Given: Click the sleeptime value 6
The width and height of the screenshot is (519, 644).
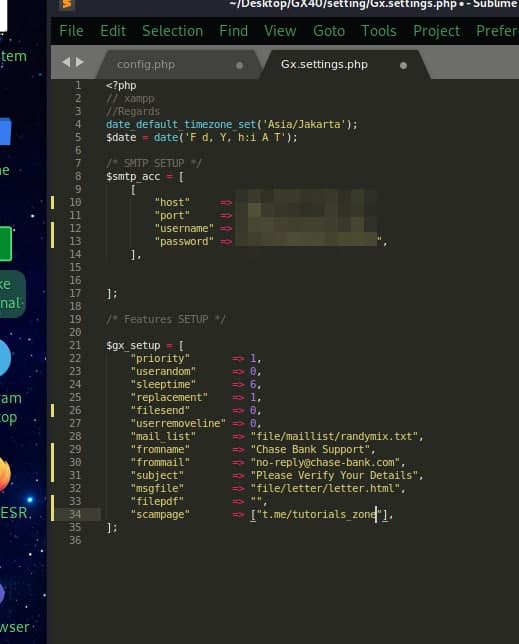Looking at the screenshot, I should [x=253, y=384].
